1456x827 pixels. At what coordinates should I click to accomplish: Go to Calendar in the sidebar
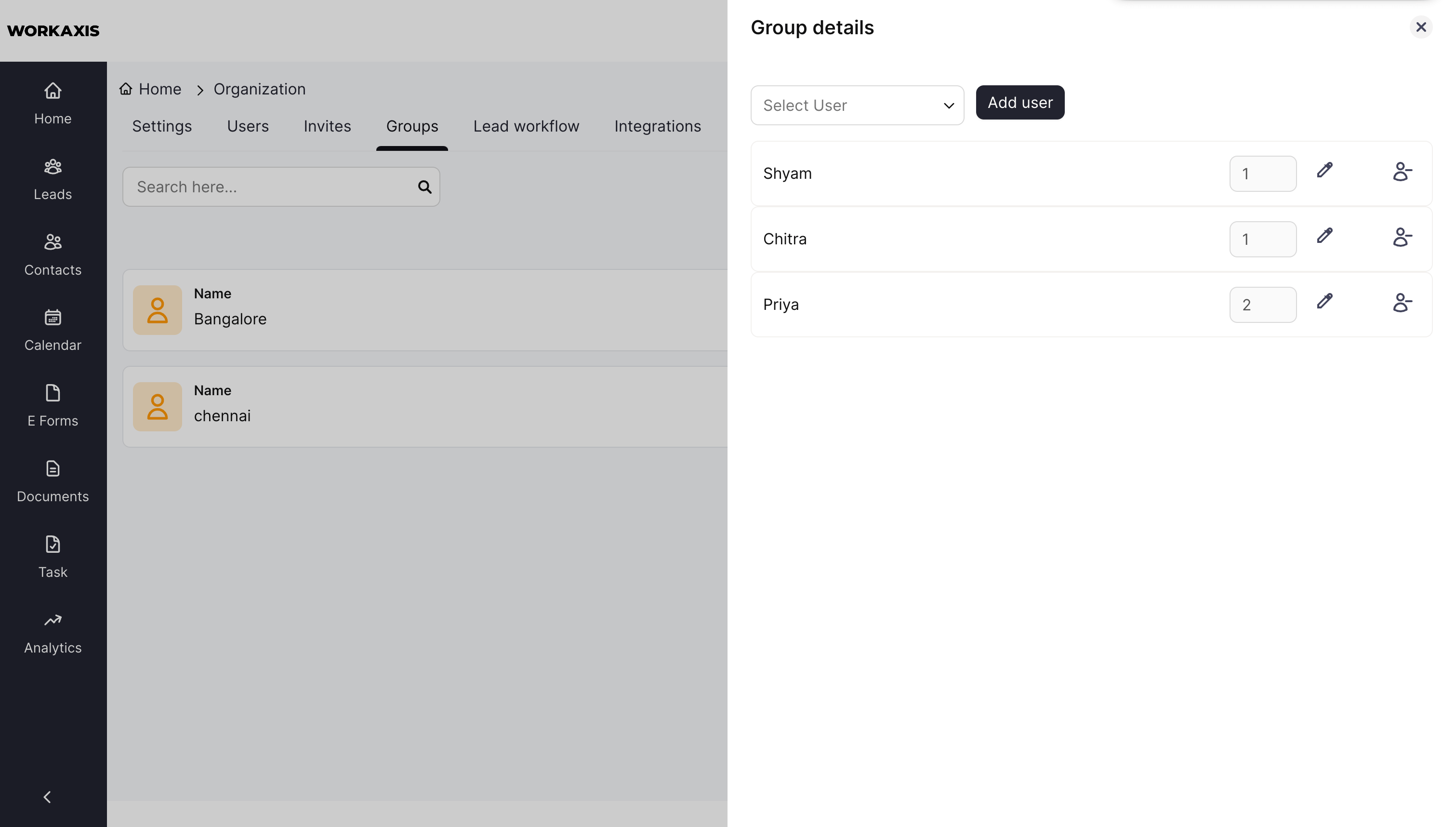(x=53, y=330)
